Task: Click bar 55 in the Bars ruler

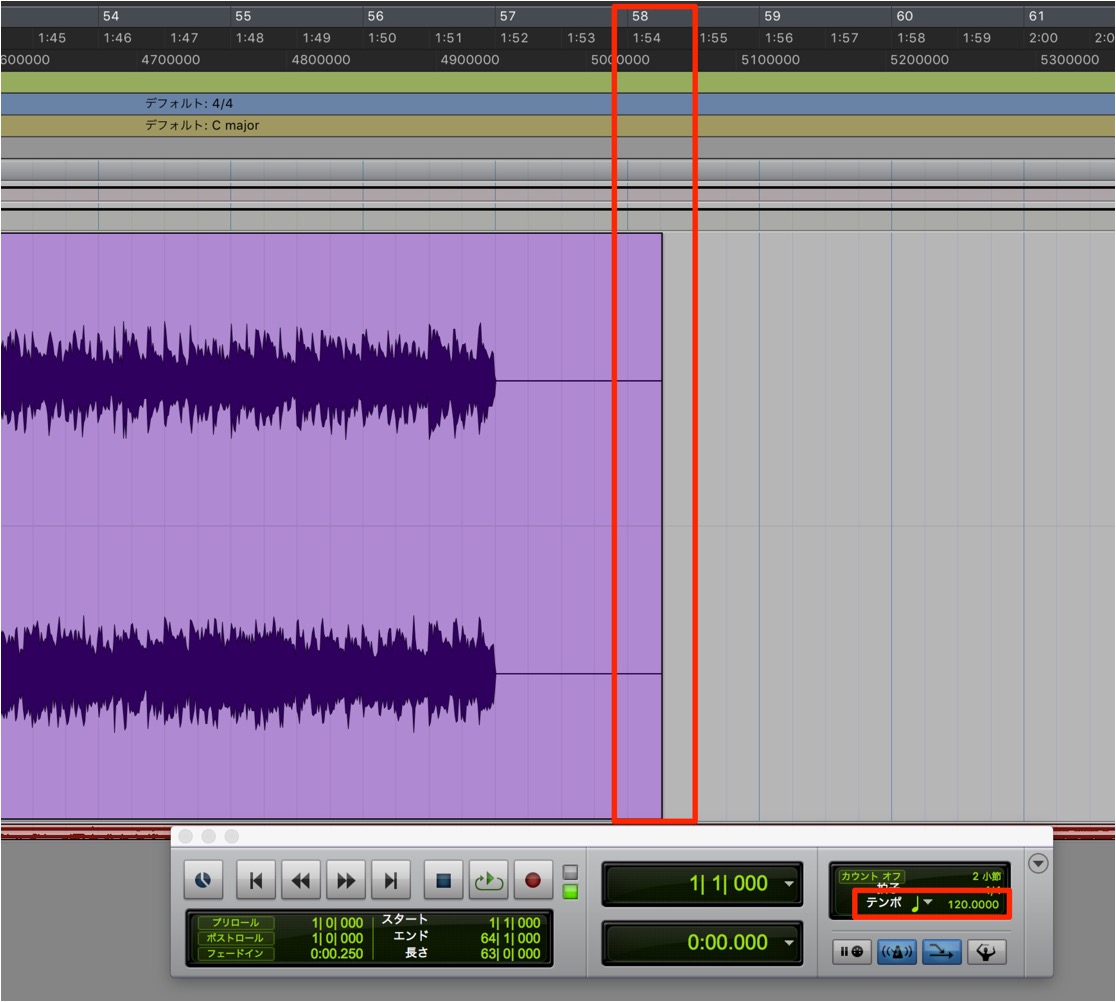Action: tap(243, 16)
